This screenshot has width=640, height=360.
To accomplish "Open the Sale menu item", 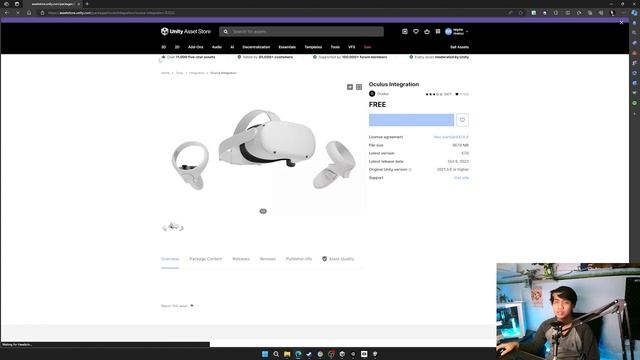I will (367, 47).
